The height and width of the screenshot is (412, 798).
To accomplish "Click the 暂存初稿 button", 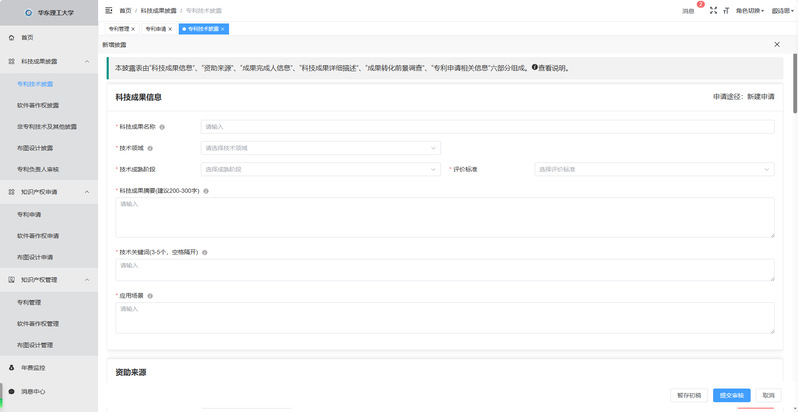I will [x=689, y=395].
